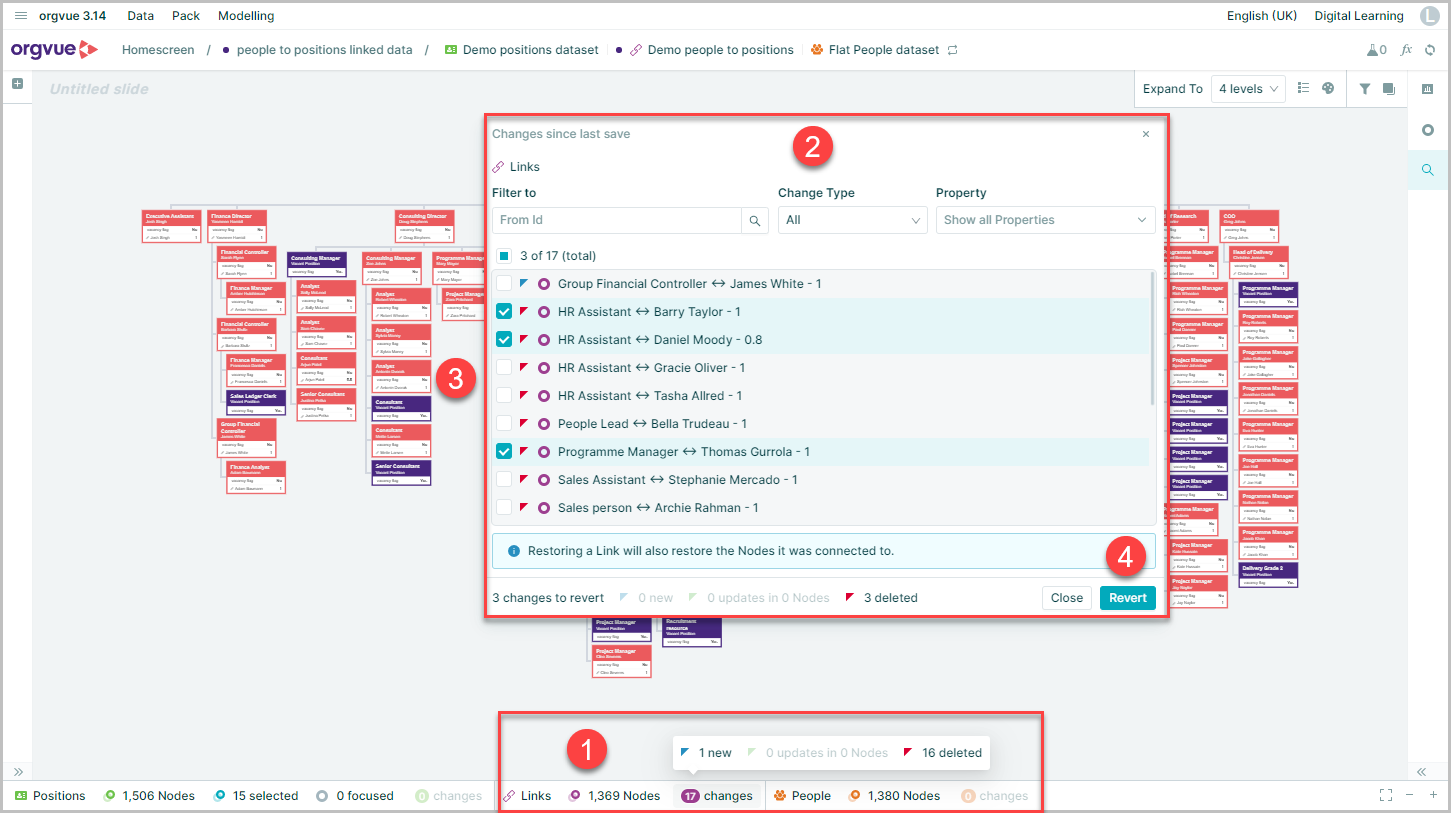The height and width of the screenshot is (813, 1451).
Task: Untick Programme Manager Thomas Gurrola checkbox
Action: click(504, 452)
